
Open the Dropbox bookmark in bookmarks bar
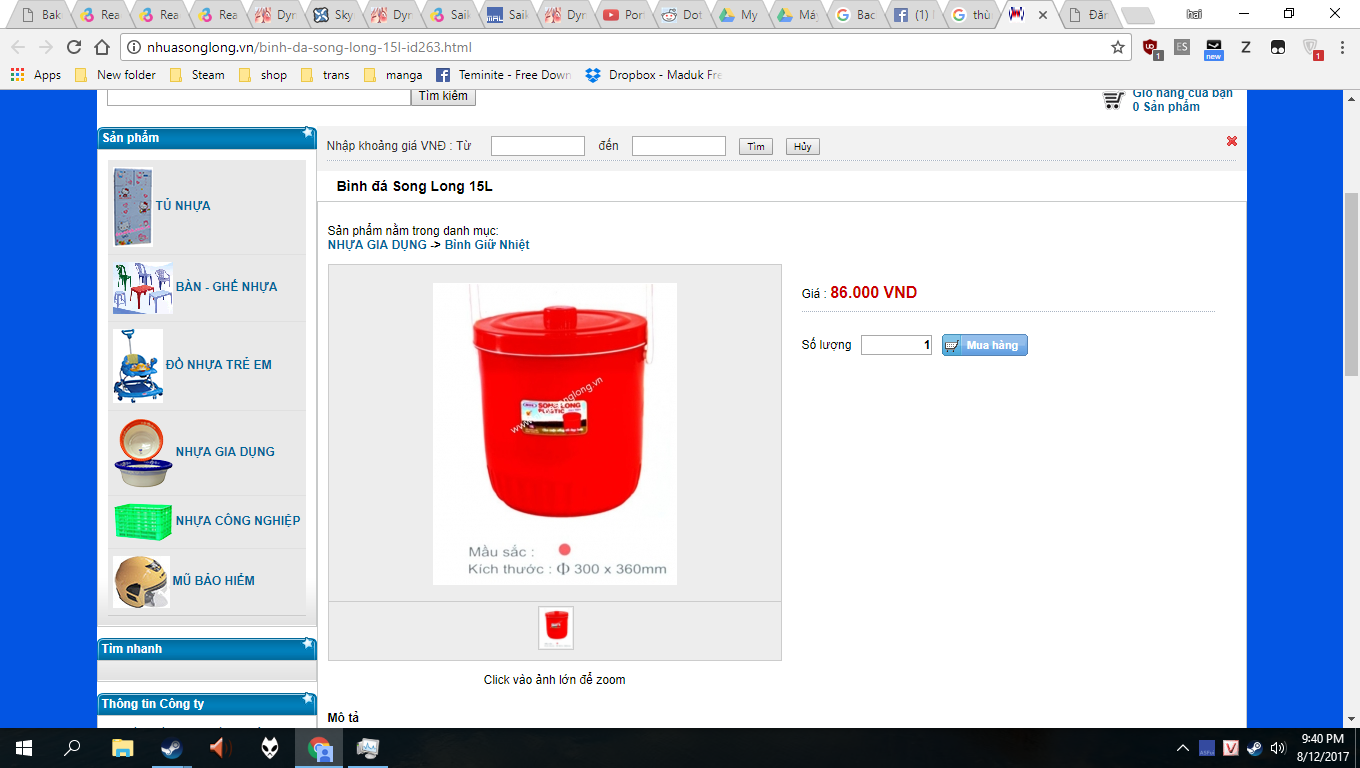653,75
